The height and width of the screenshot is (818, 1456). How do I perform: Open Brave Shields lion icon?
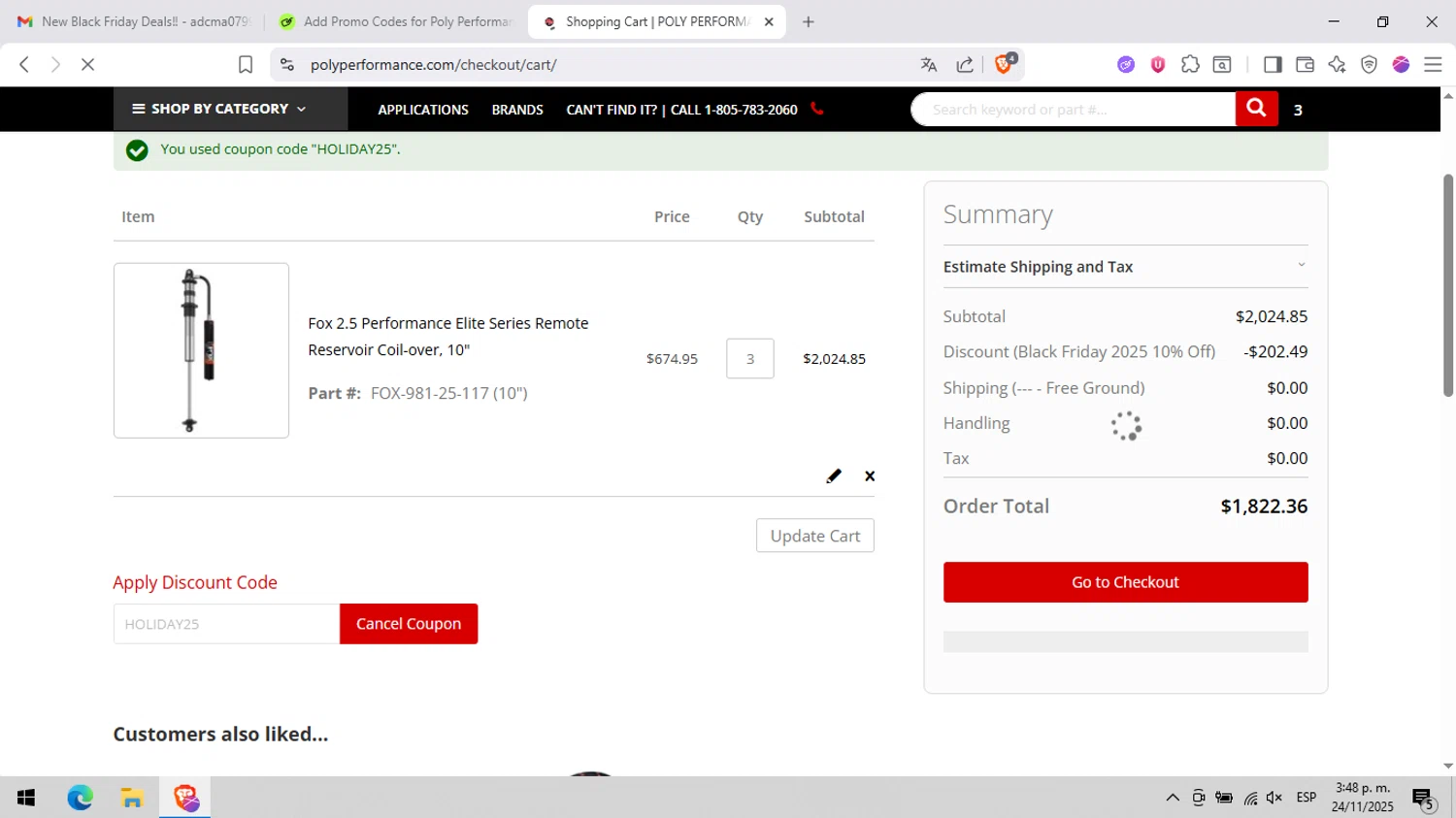pos(1005,64)
